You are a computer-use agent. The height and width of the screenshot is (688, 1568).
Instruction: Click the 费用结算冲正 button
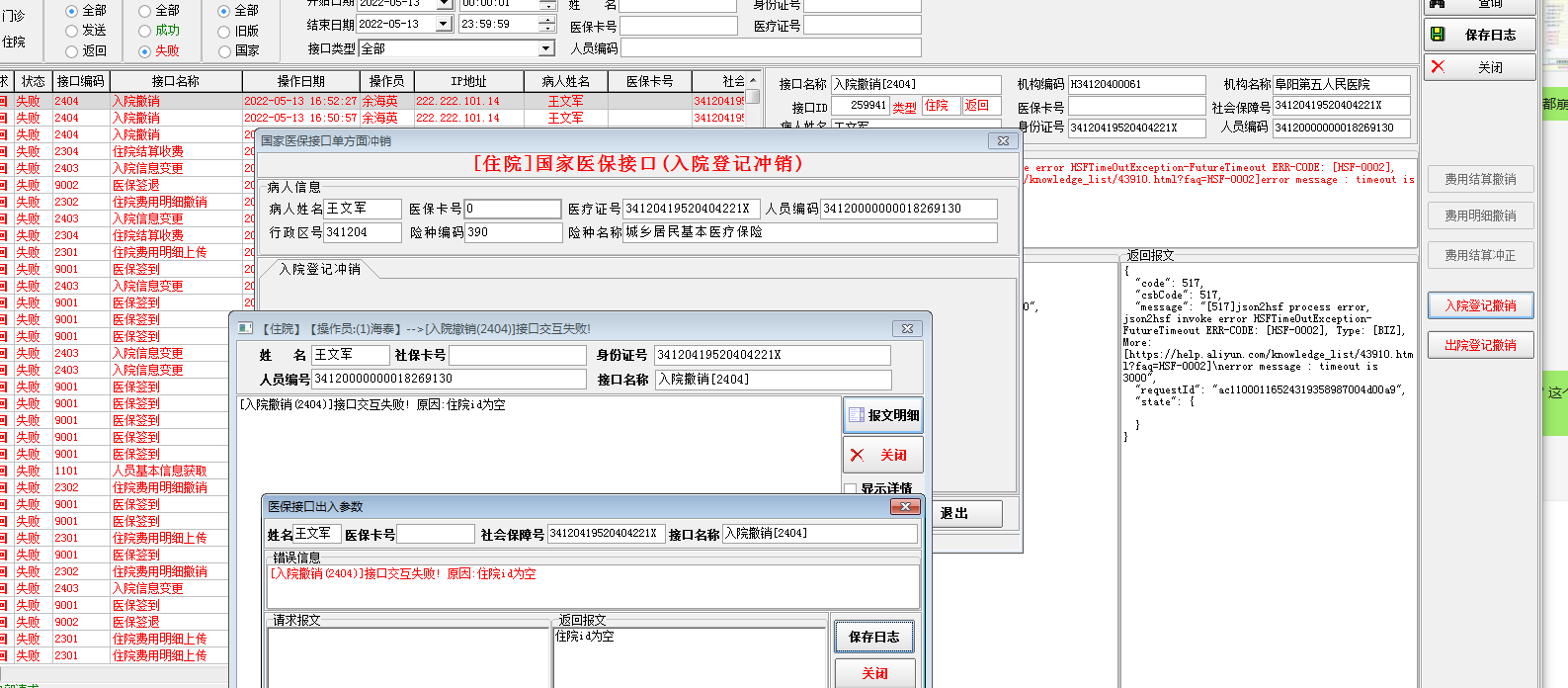click(x=1480, y=255)
